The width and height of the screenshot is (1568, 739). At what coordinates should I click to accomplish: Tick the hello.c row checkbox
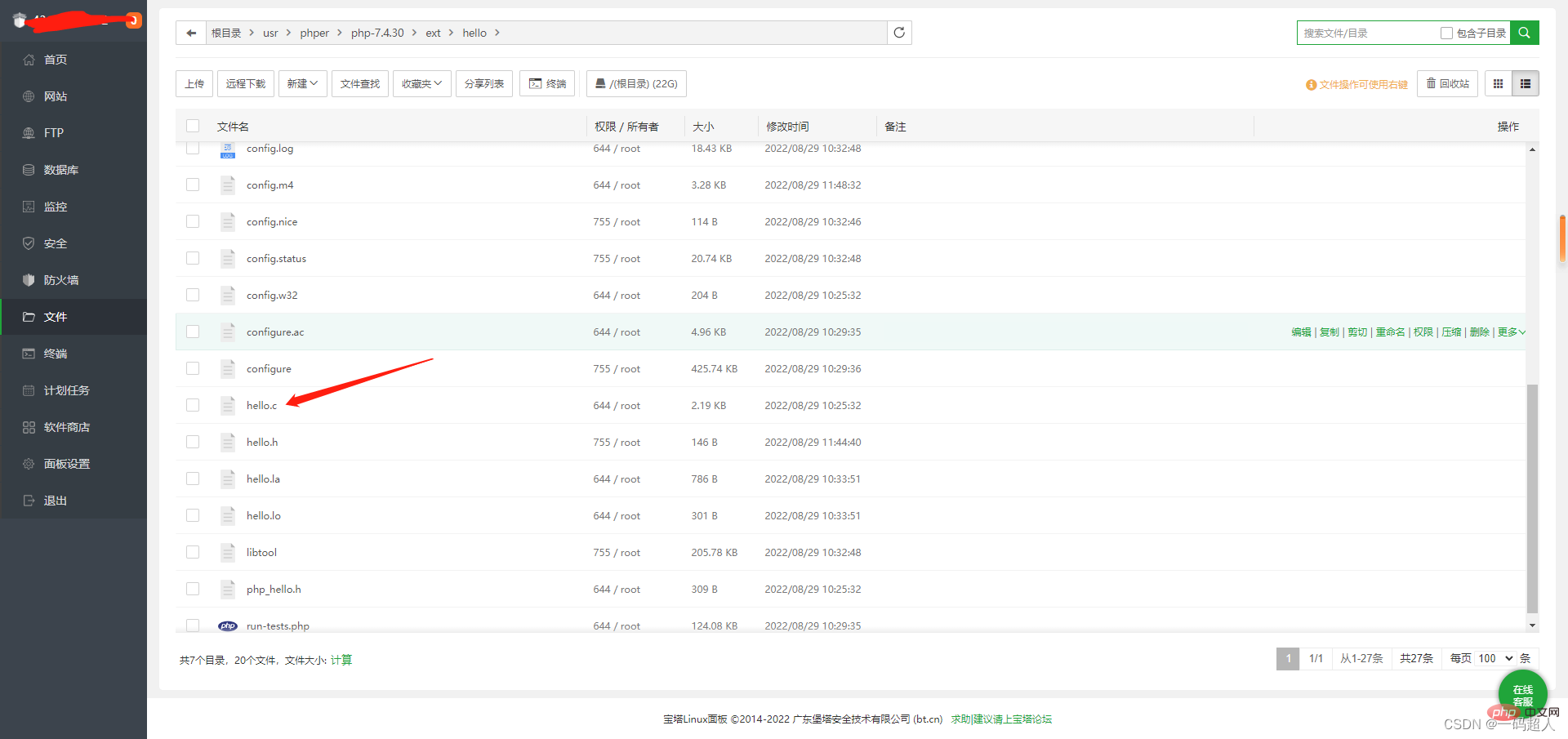(193, 405)
